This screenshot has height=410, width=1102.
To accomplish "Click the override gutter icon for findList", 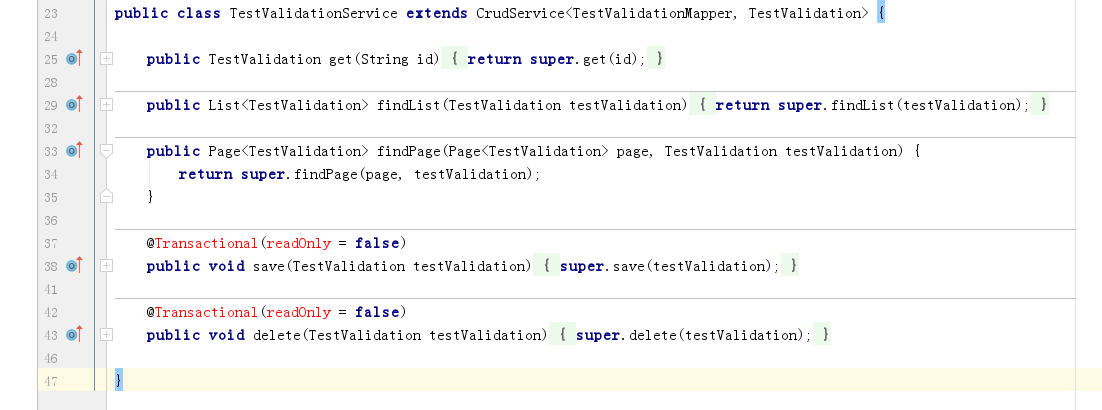I will (73, 105).
